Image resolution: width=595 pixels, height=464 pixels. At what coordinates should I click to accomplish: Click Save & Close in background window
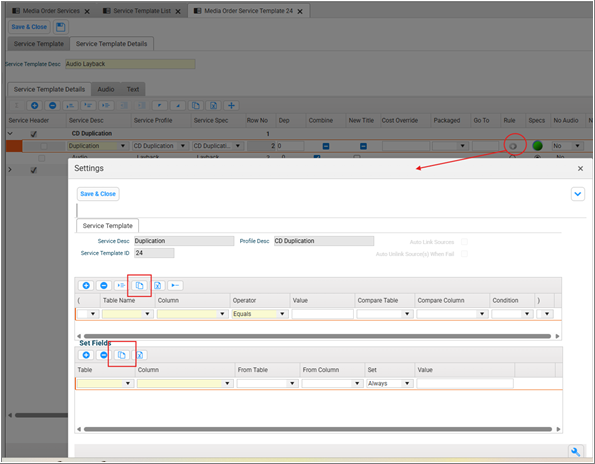[x=29, y=27]
